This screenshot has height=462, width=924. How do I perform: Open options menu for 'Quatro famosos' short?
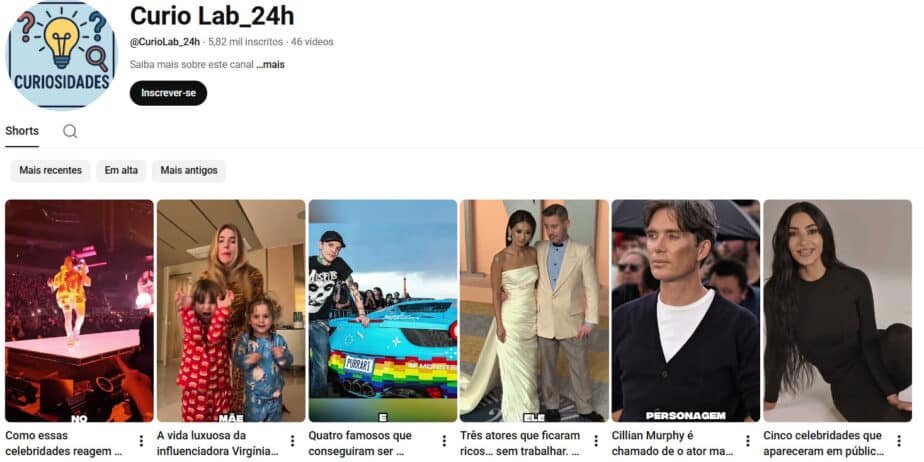(444, 441)
